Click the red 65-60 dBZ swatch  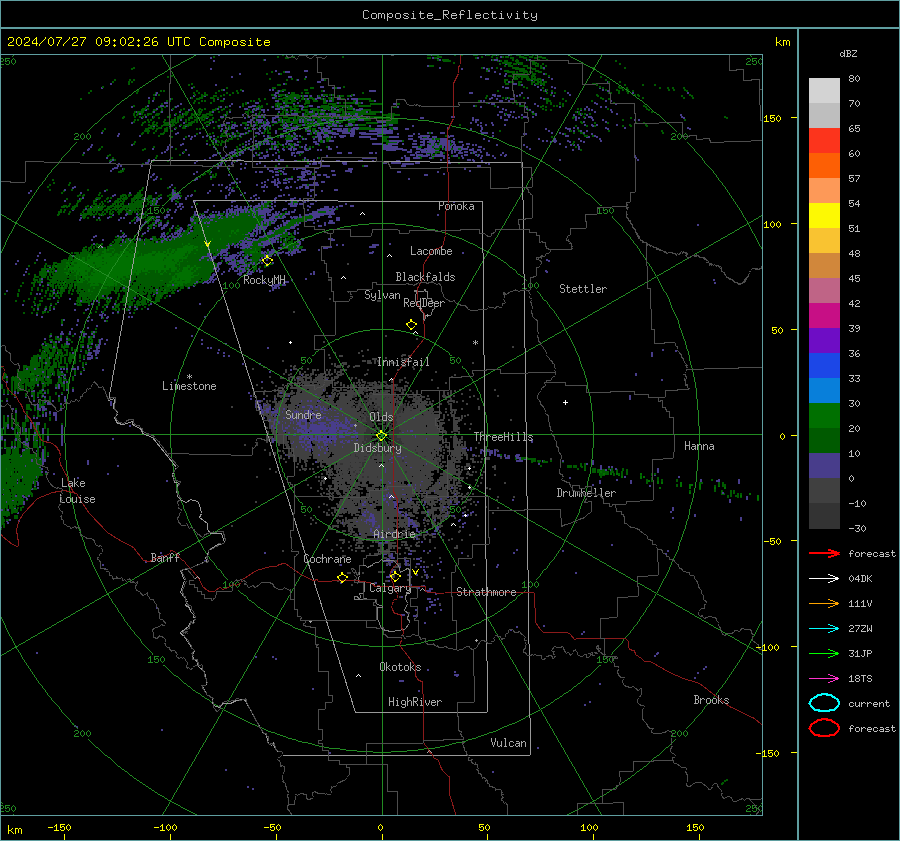824,141
